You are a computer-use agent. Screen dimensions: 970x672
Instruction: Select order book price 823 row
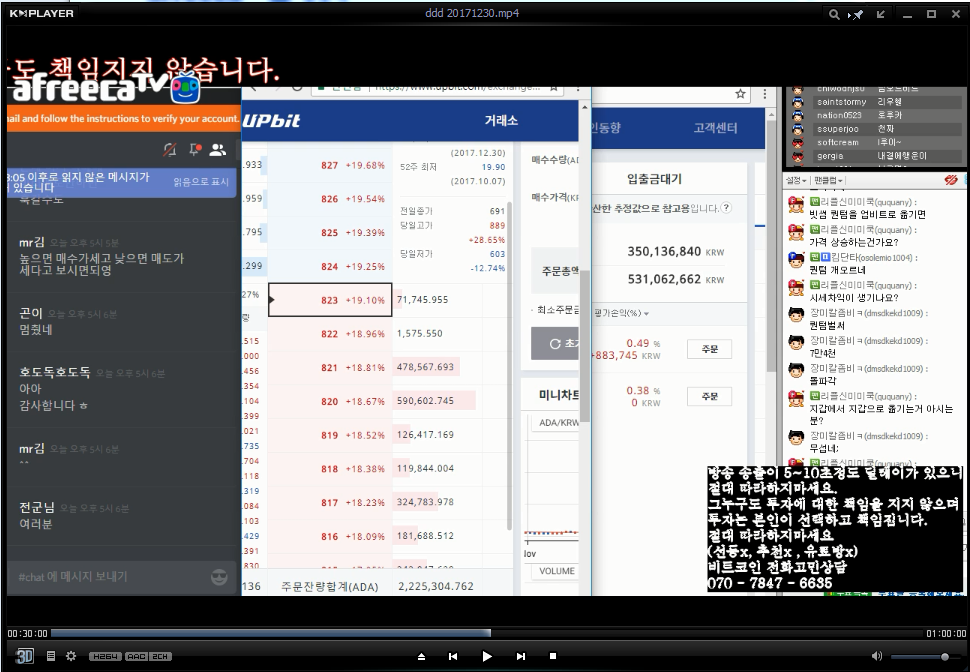330,299
